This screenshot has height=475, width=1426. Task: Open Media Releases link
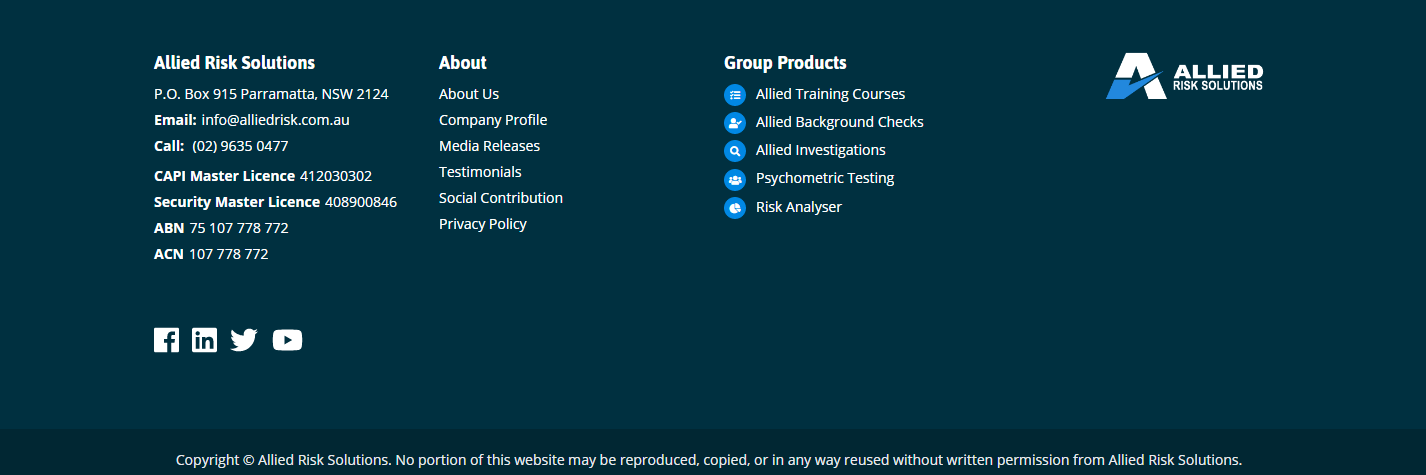click(x=489, y=146)
